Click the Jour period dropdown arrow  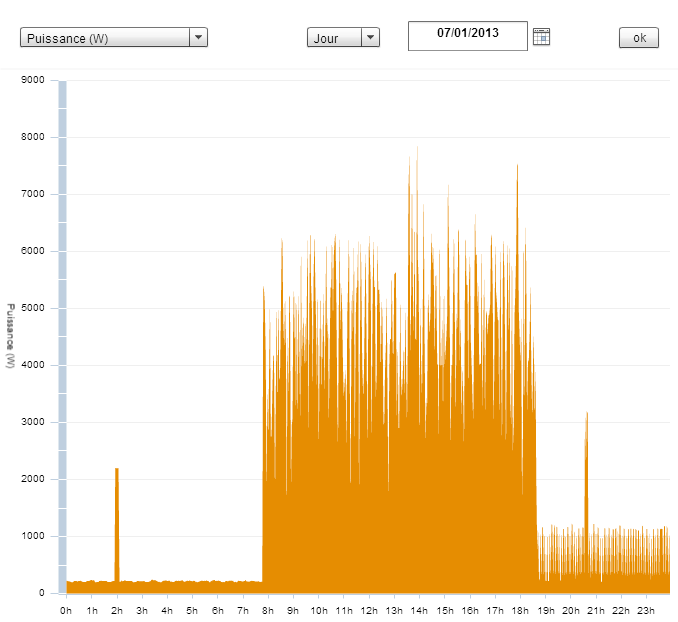371,38
